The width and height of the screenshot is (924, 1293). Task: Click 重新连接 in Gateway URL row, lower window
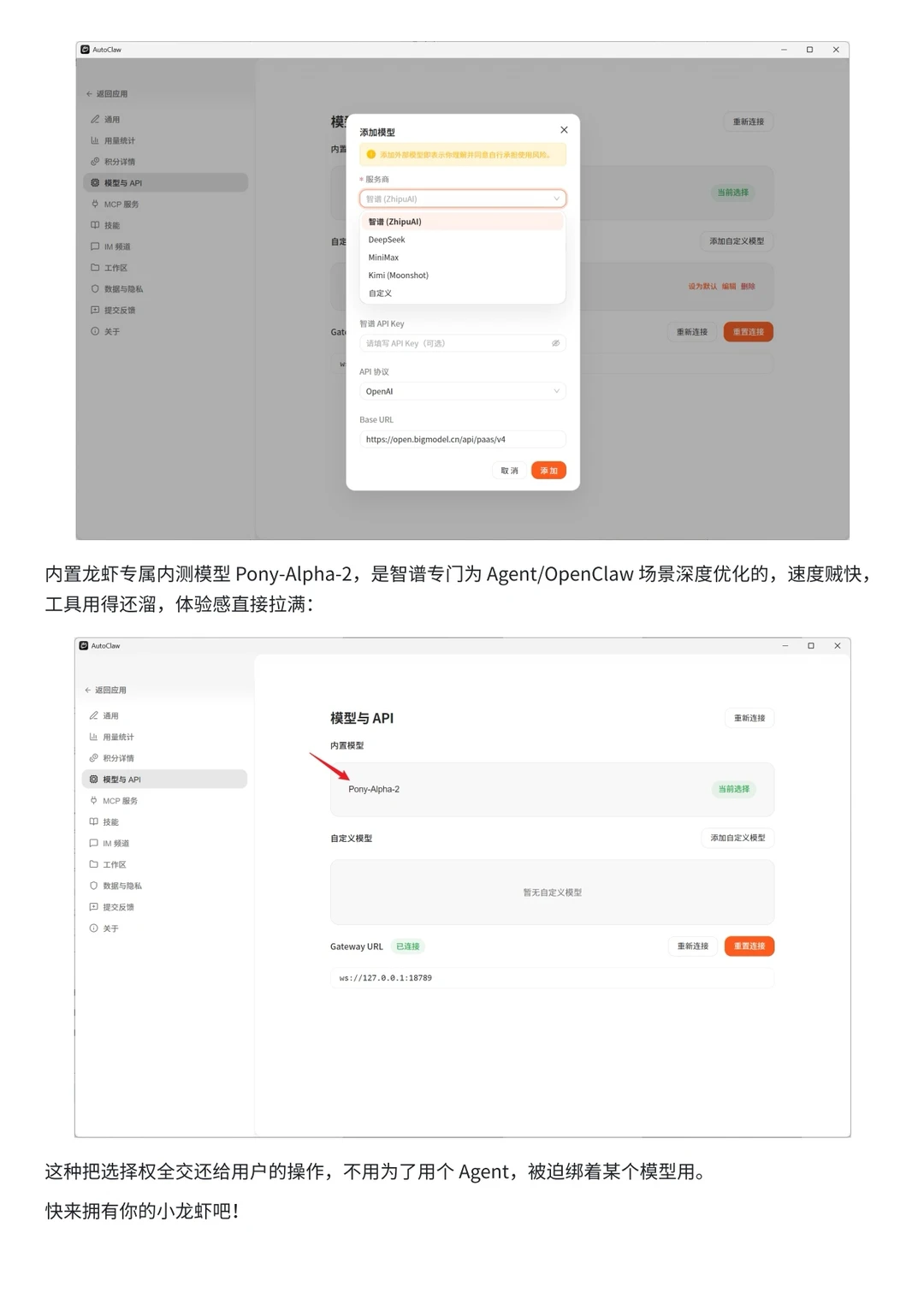pos(693,946)
